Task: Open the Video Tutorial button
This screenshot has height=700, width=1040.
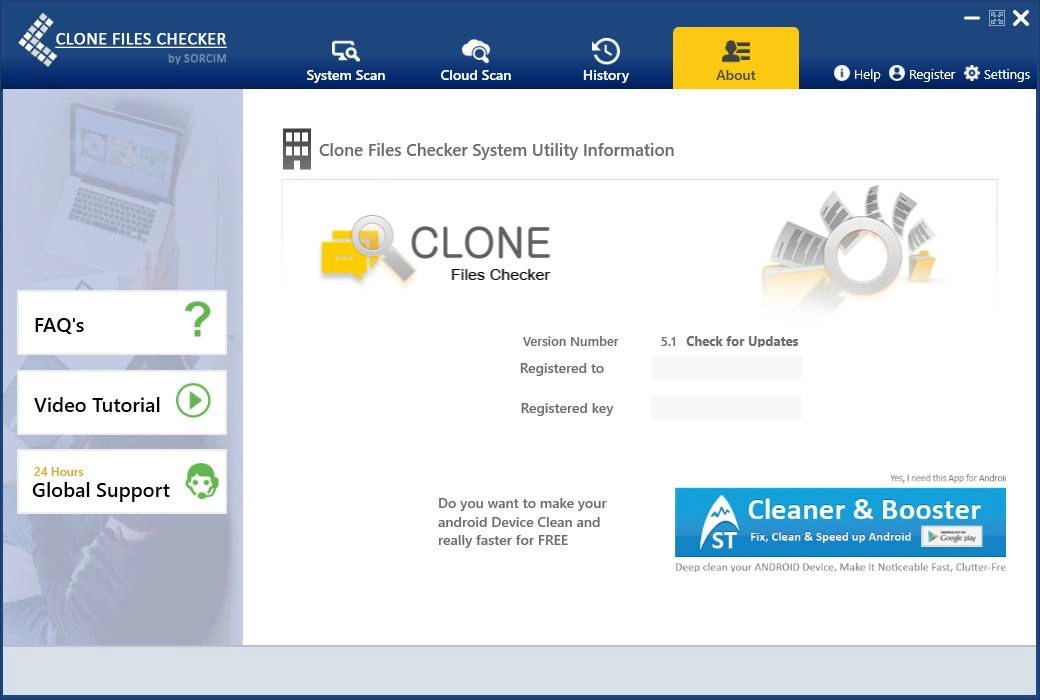Action: (122, 403)
